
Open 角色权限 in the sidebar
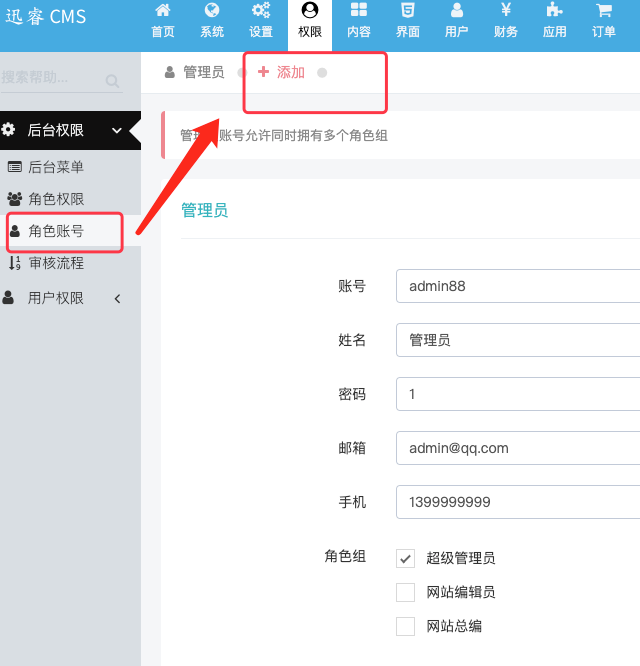click(56, 198)
